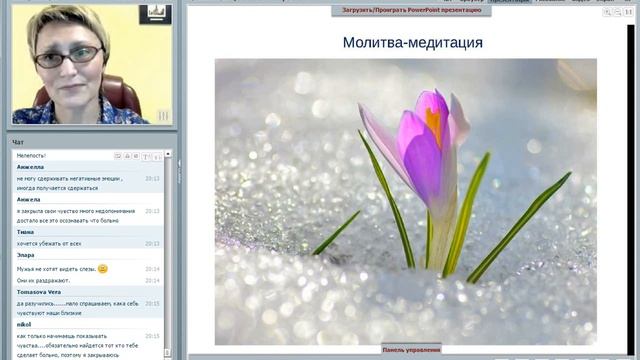The image size is (640, 360).
Task: Click the small tt font-size icon in chat
Action: click(x=157, y=156)
